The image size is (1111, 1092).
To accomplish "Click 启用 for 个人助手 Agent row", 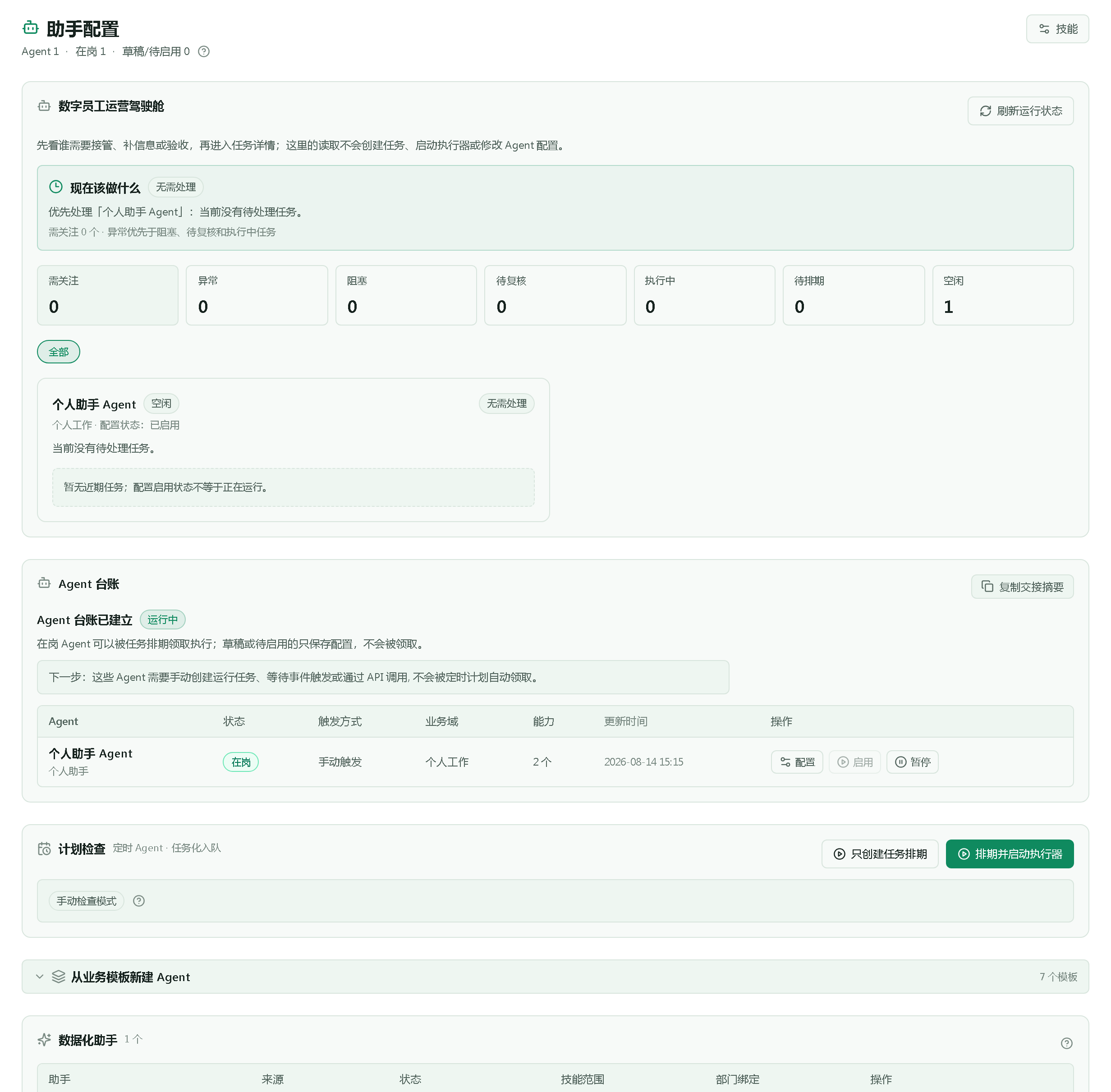I will pyautogui.click(x=854, y=762).
